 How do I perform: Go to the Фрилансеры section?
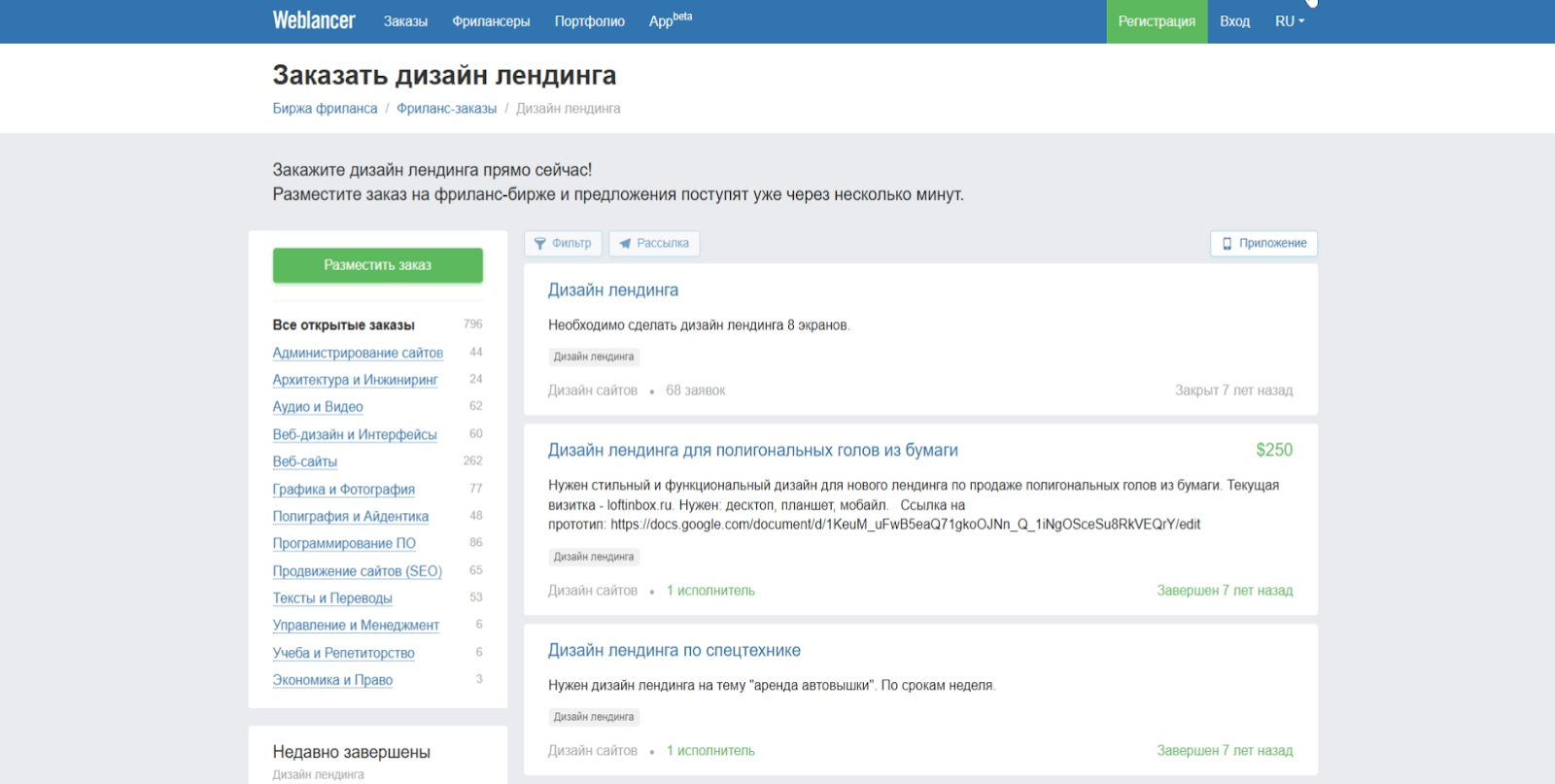[491, 21]
